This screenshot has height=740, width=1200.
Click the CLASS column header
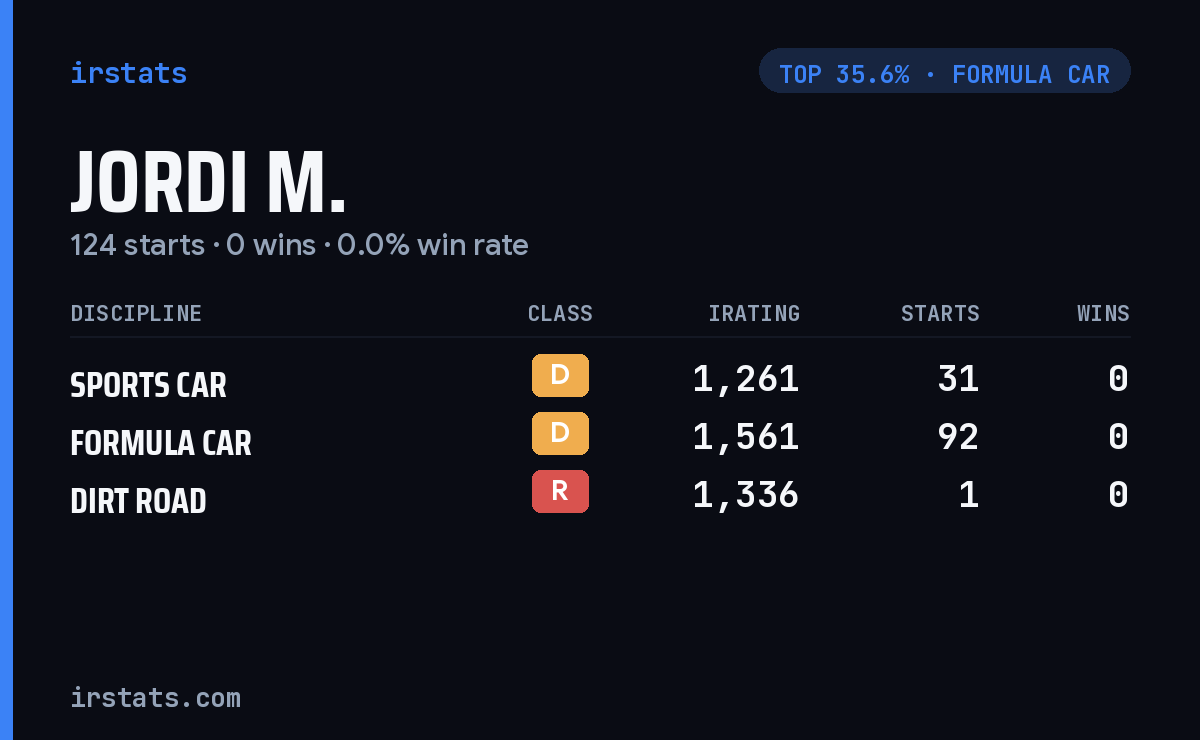(x=560, y=313)
